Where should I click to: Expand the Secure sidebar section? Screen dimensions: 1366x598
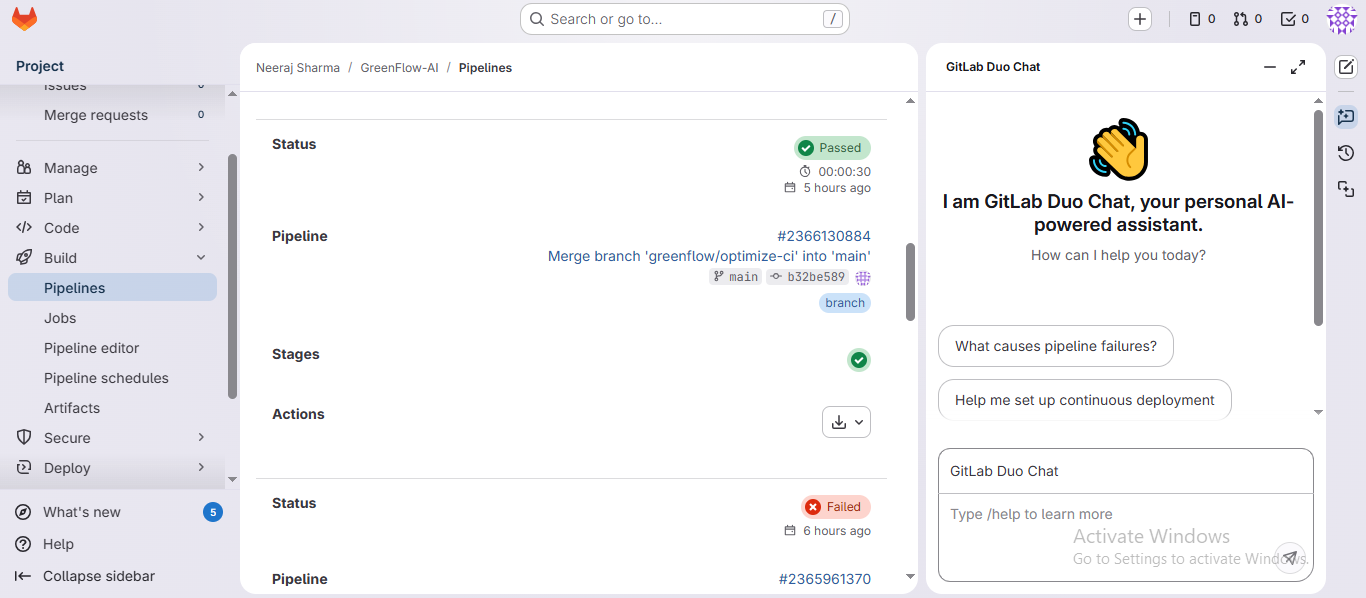coord(201,438)
